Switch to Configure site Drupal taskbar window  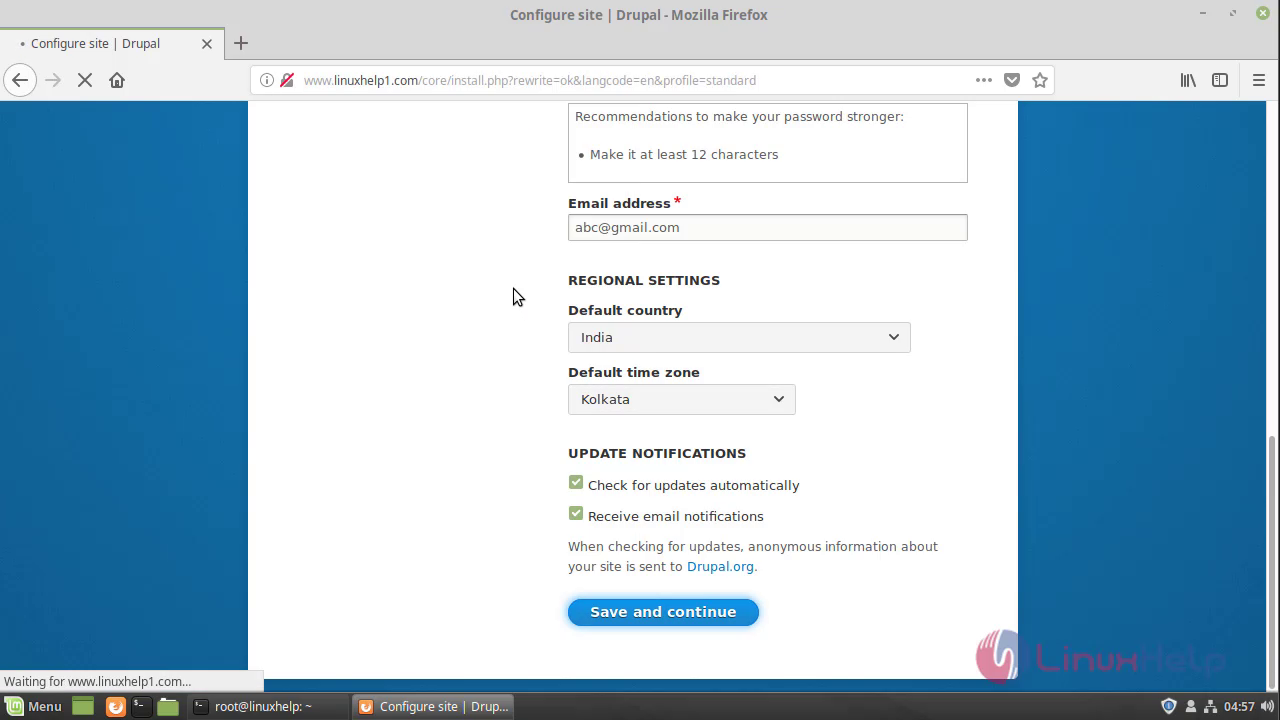pyautogui.click(x=433, y=706)
